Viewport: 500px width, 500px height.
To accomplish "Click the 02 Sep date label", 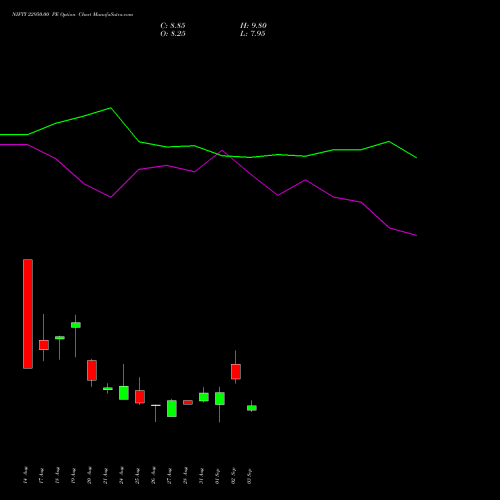I will coord(233,475).
